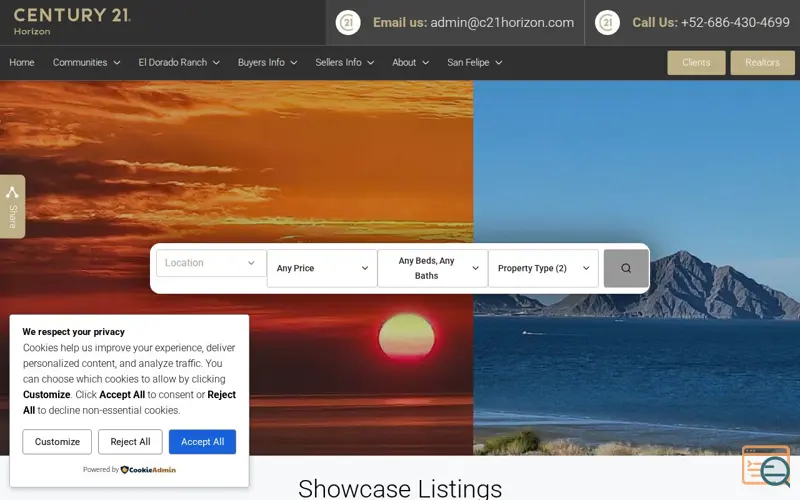
Task: Click the C21 seal beside Email us
Action: [x=348, y=22]
